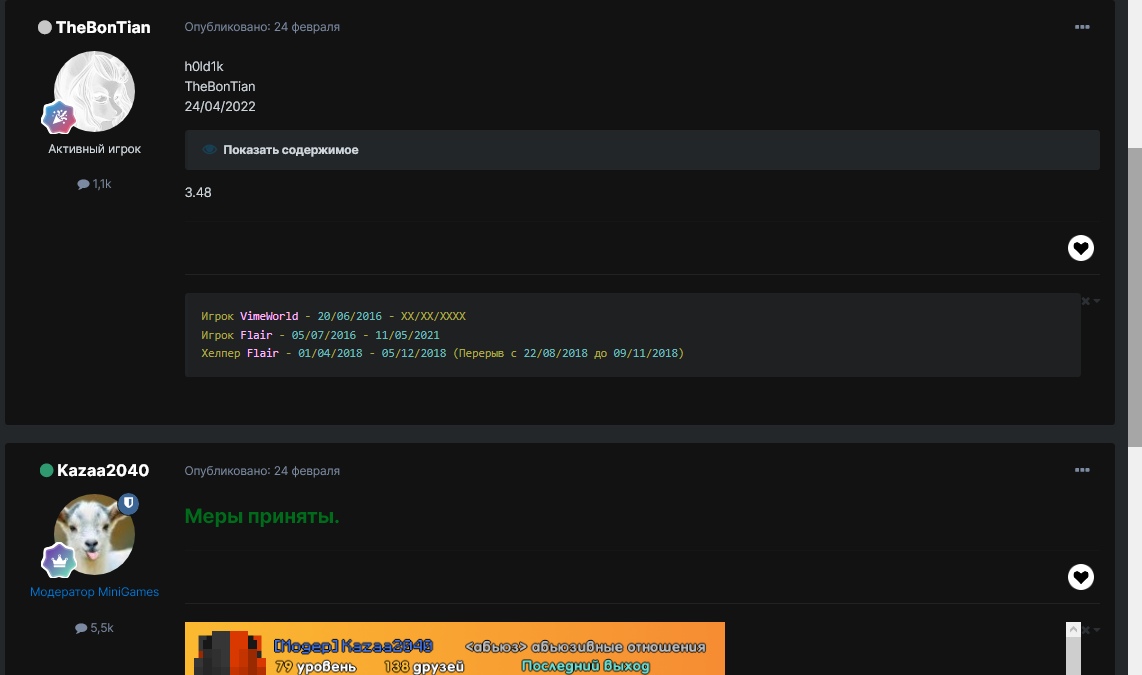
Task: Click TheBonTian's rank badge icon
Action: [58, 117]
